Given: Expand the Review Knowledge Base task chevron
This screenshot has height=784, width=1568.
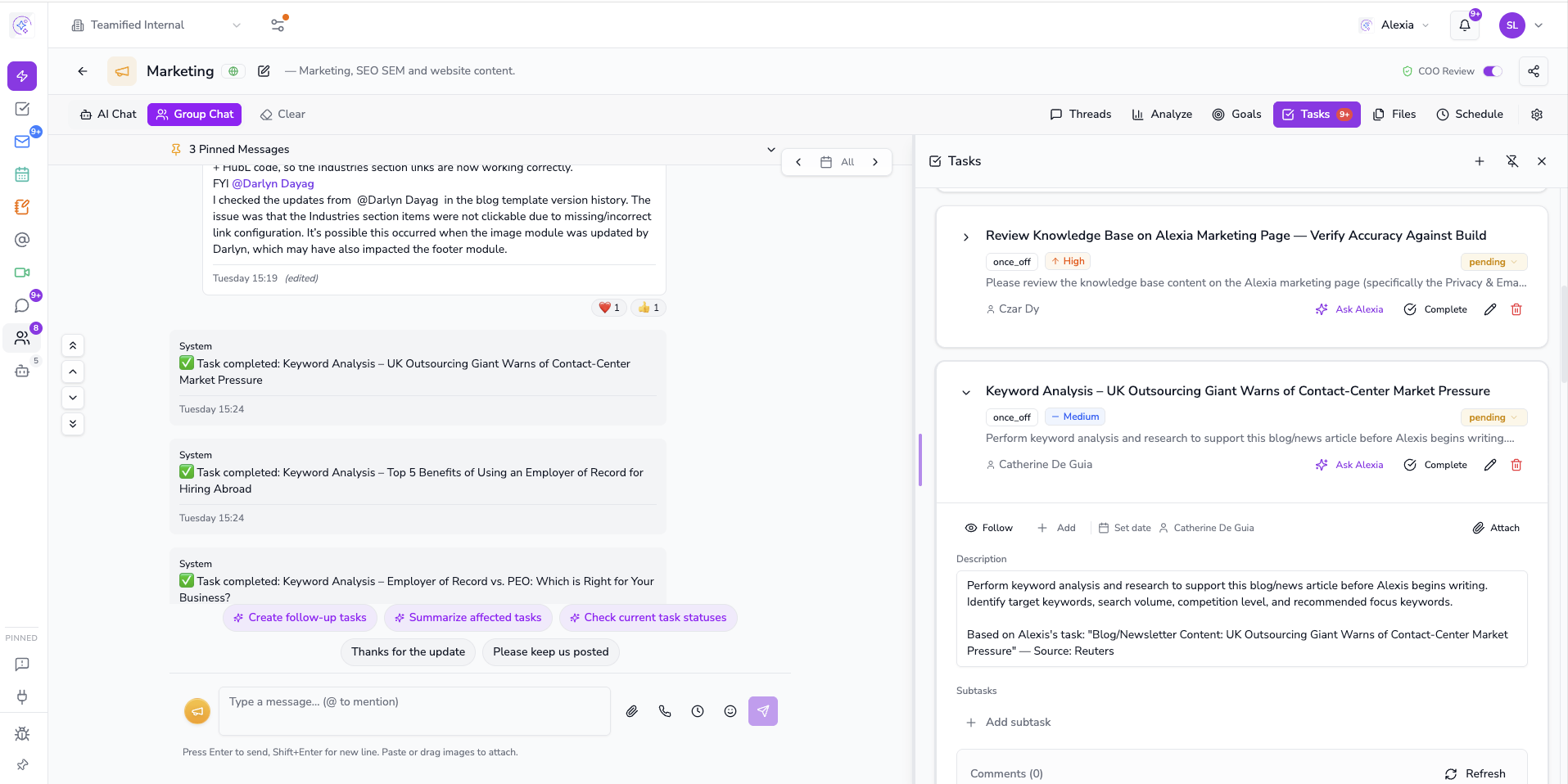Looking at the screenshot, I should [966, 237].
